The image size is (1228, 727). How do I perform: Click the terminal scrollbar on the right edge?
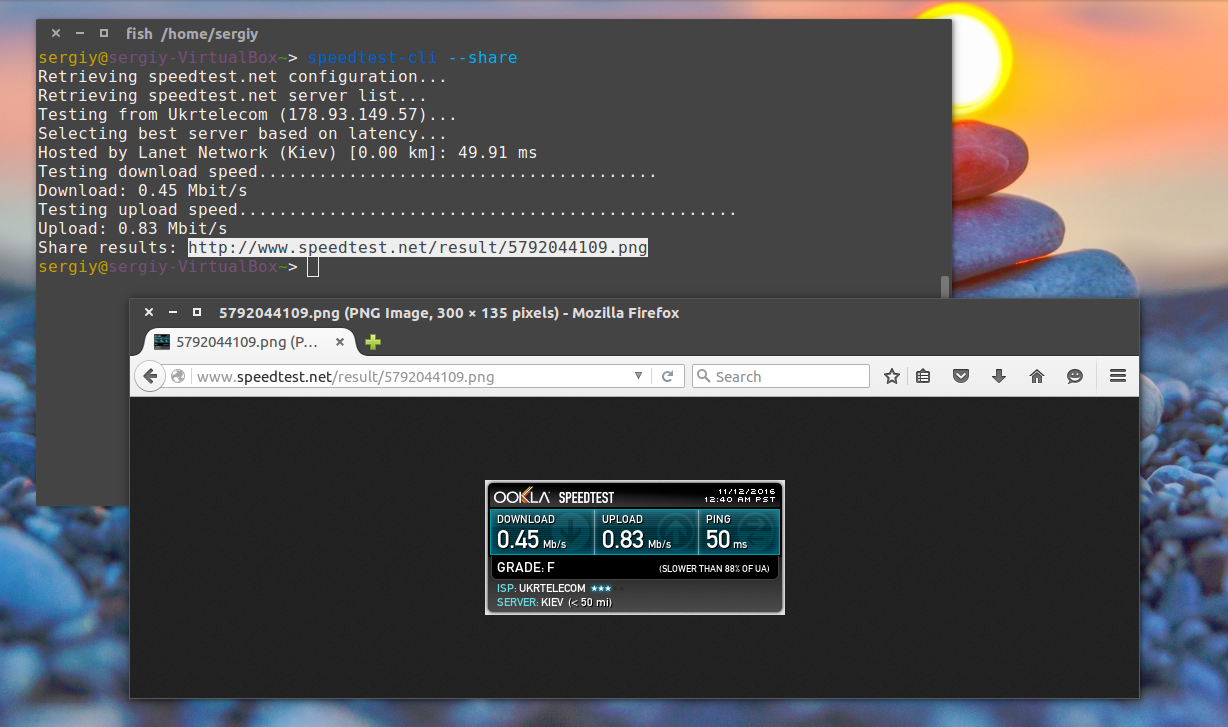tap(943, 287)
